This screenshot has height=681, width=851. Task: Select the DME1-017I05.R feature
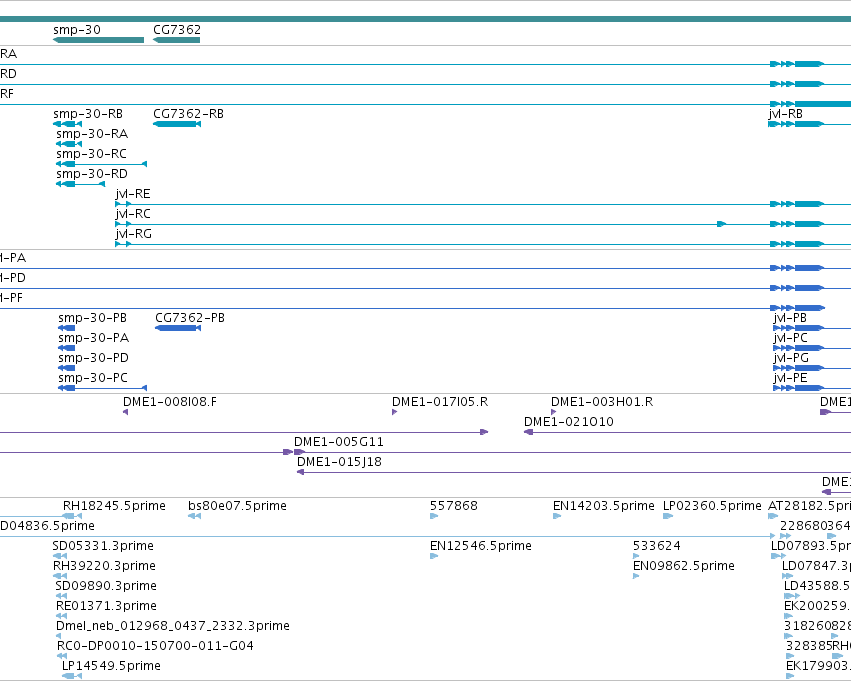click(x=395, y=412)
